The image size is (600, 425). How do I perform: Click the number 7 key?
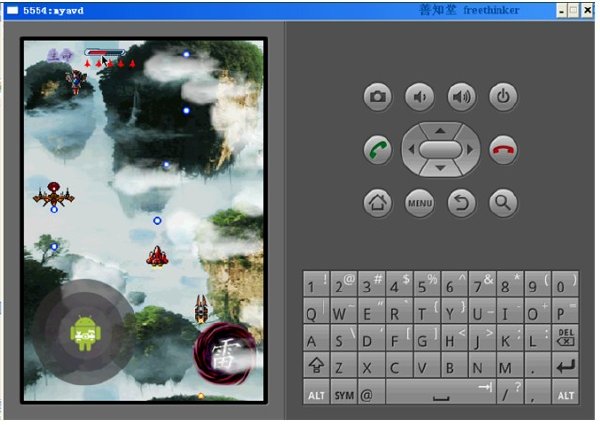(482, 283)
